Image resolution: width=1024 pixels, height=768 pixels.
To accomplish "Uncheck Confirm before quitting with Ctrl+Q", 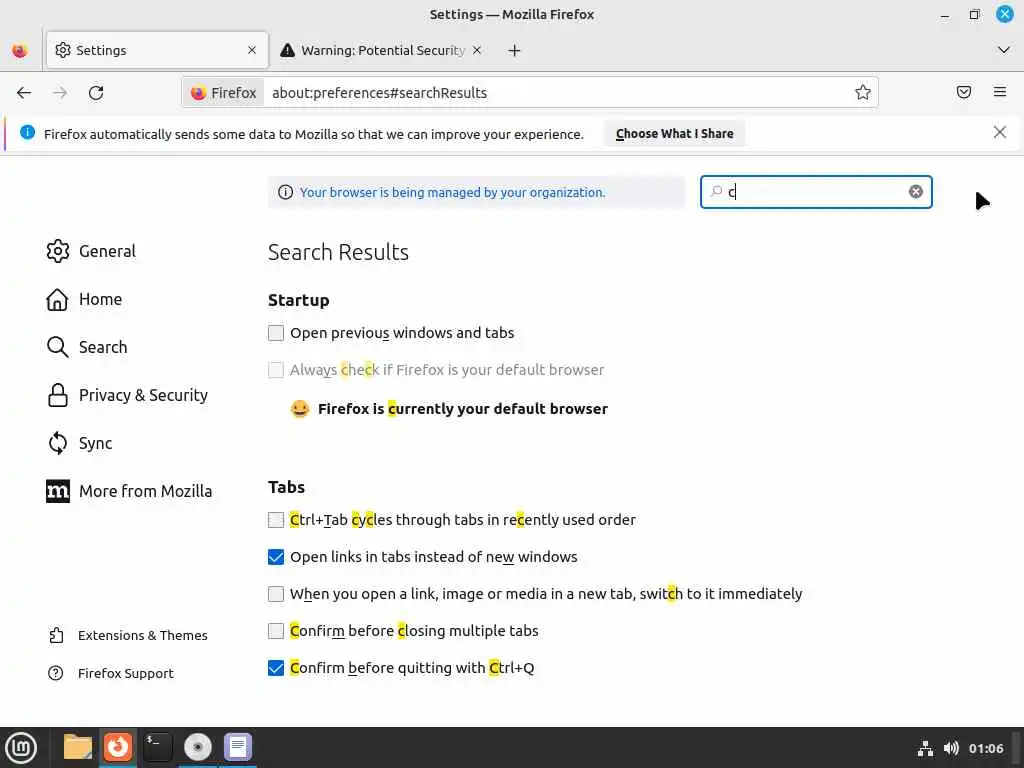I will click(276, 668).
